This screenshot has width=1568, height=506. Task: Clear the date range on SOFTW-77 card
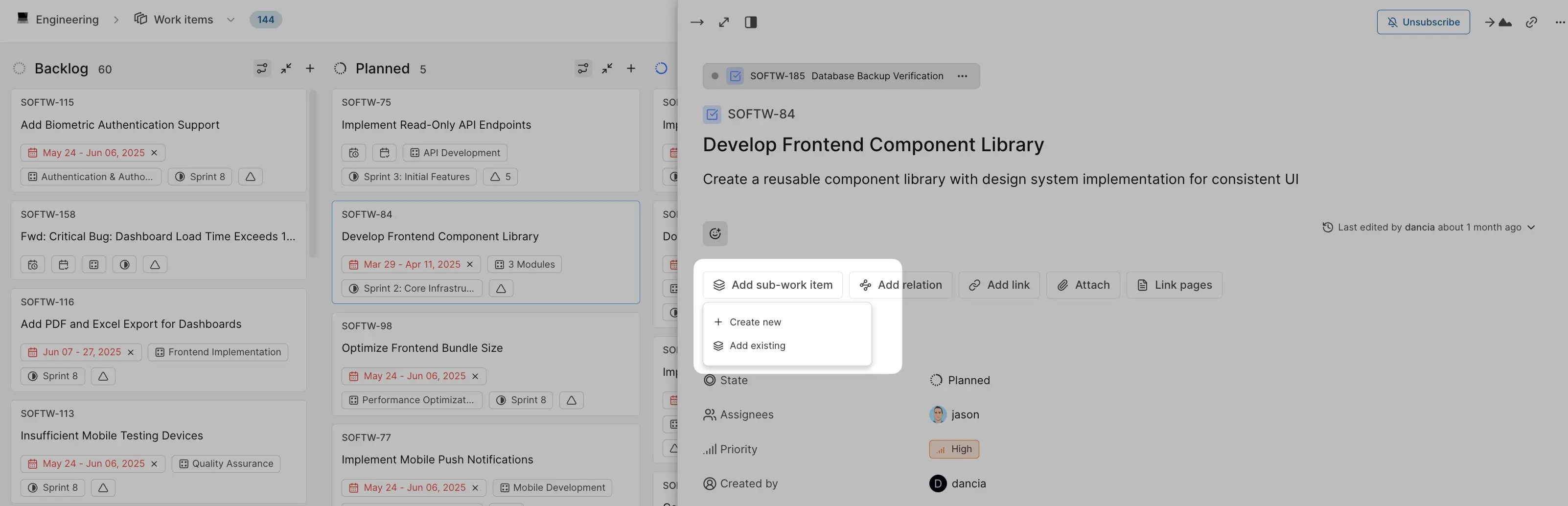click(x=475, y=488)
